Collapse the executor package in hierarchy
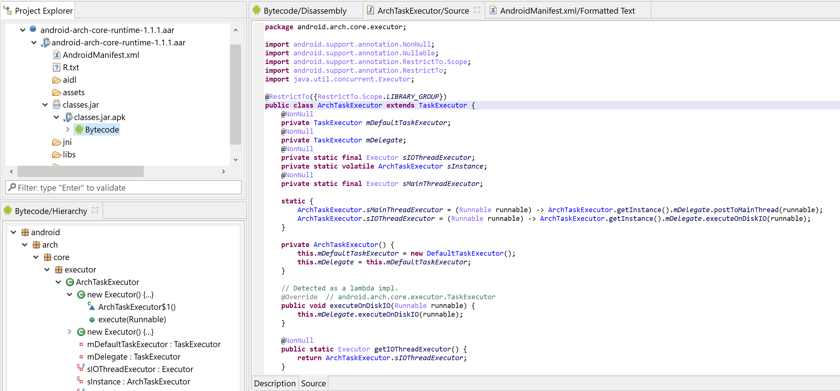This screenshot has height=391, width=840. (x=47, y=269)
